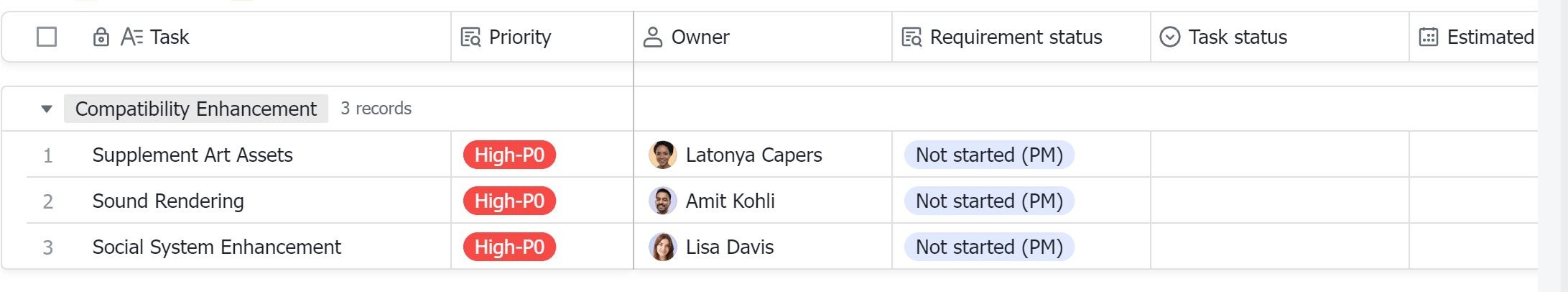Click the person icon in the Owner header

coord(652,37)
